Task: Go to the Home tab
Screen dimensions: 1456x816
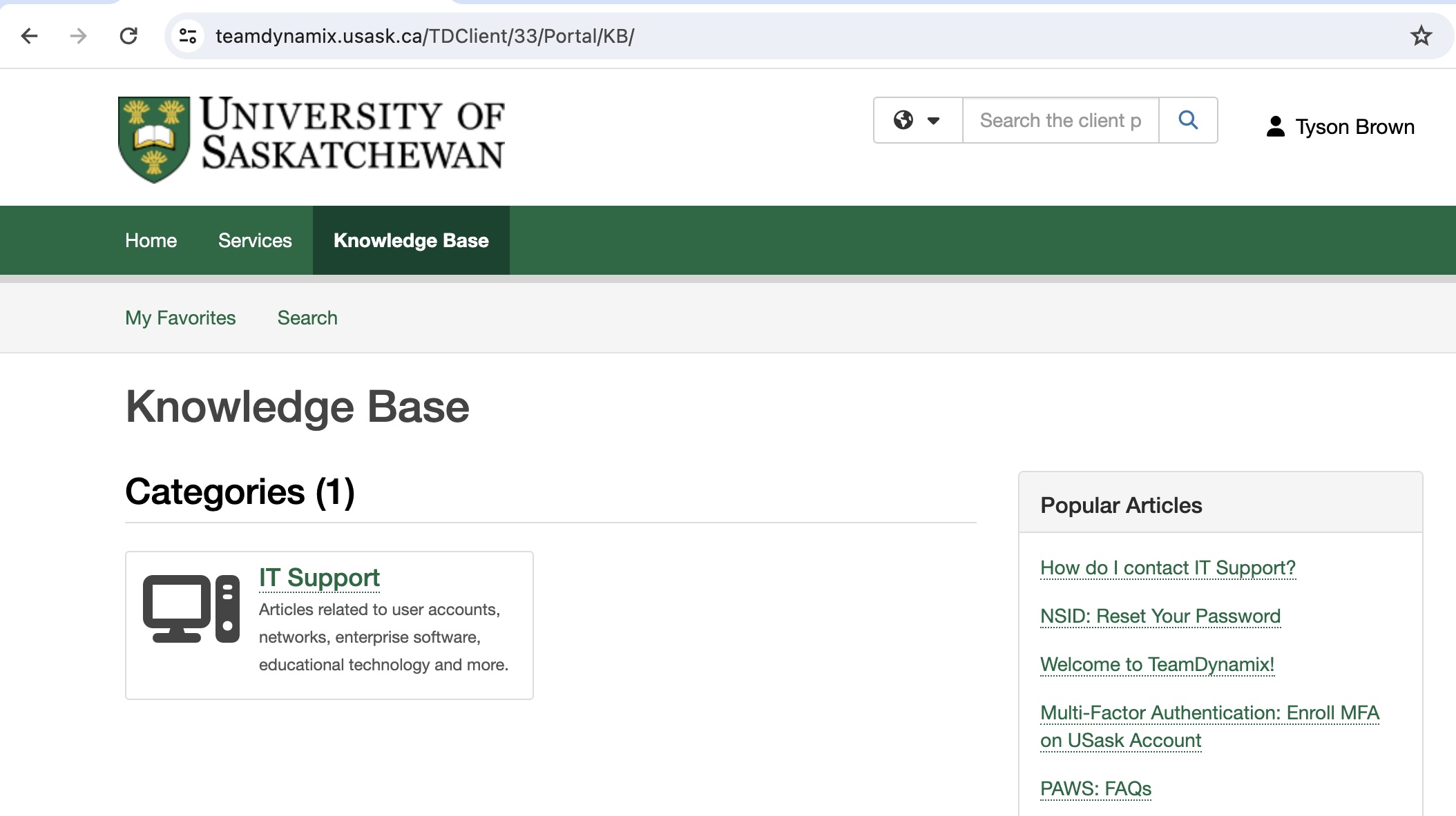Action: pyautogui.click(x=151, y=240)
